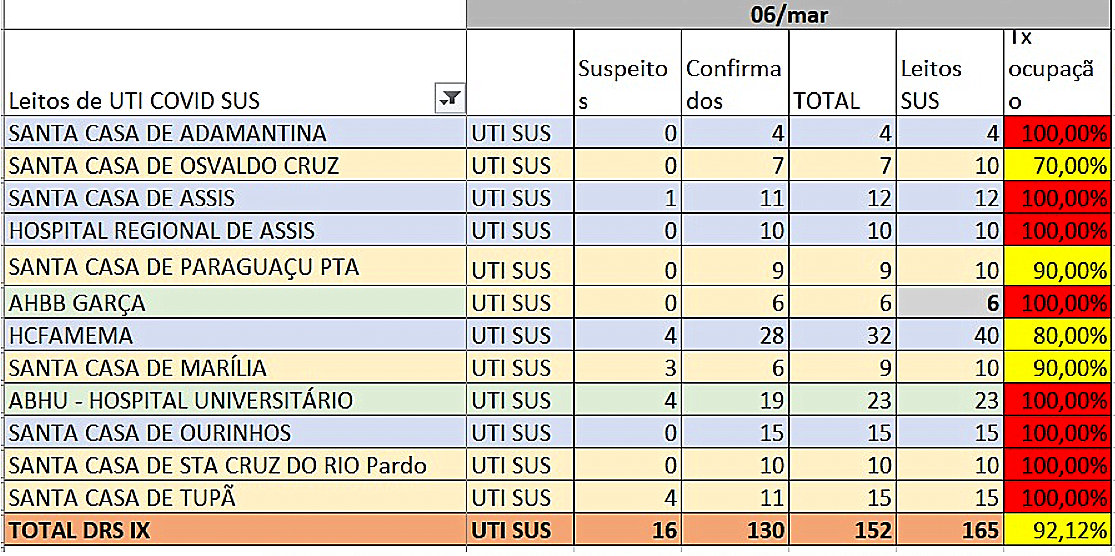1115x556 pixels.
Task: Click the 06/mar date header cell
Action: point(790,14)
